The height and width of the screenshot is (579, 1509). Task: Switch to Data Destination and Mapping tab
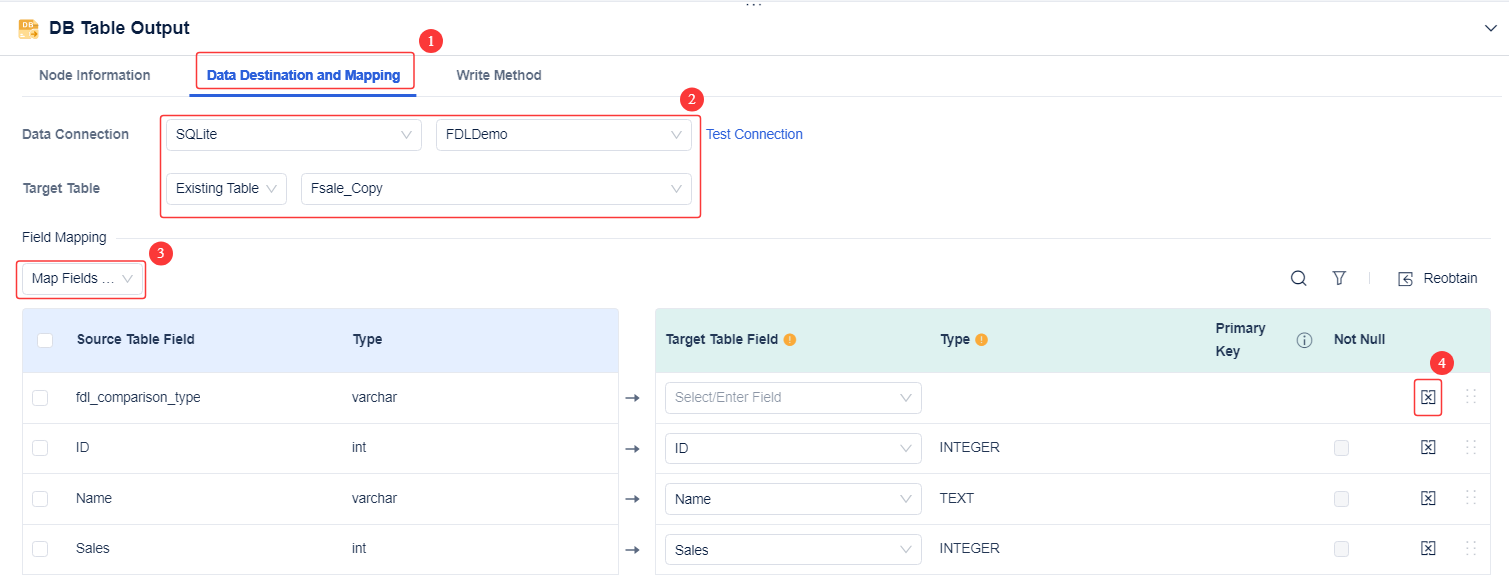tap(303, 75)
